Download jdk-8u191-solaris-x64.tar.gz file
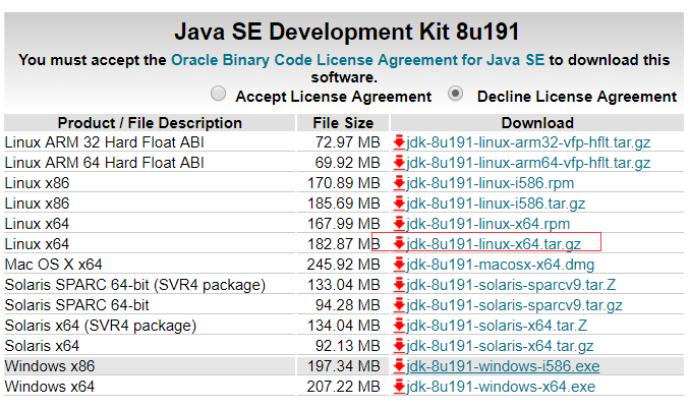Image resolution: width=692 pixels, height=409 pixels. click(x=500, y=345)
